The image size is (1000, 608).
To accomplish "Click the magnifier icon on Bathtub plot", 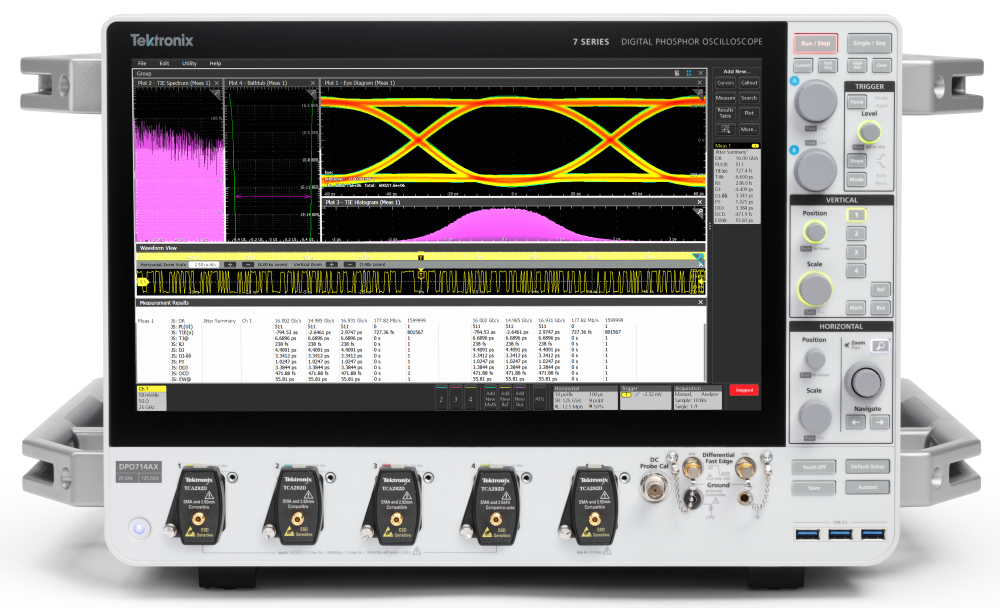I will 313,90.
